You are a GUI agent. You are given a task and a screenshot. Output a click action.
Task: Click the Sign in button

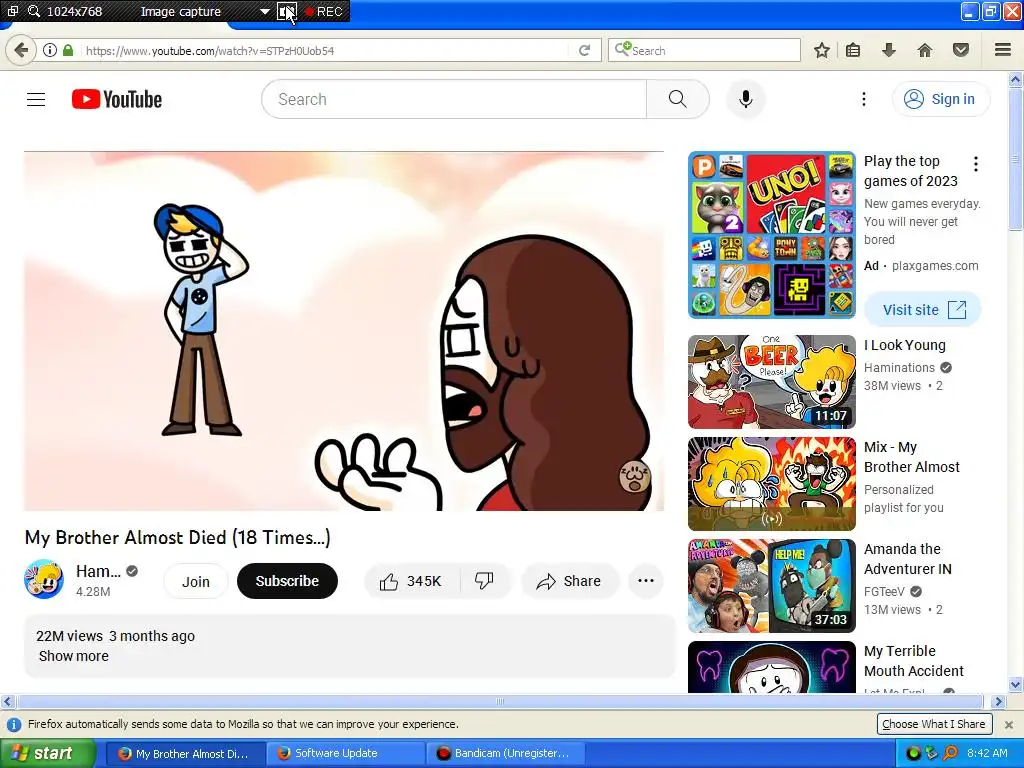[x=940, y=99]
